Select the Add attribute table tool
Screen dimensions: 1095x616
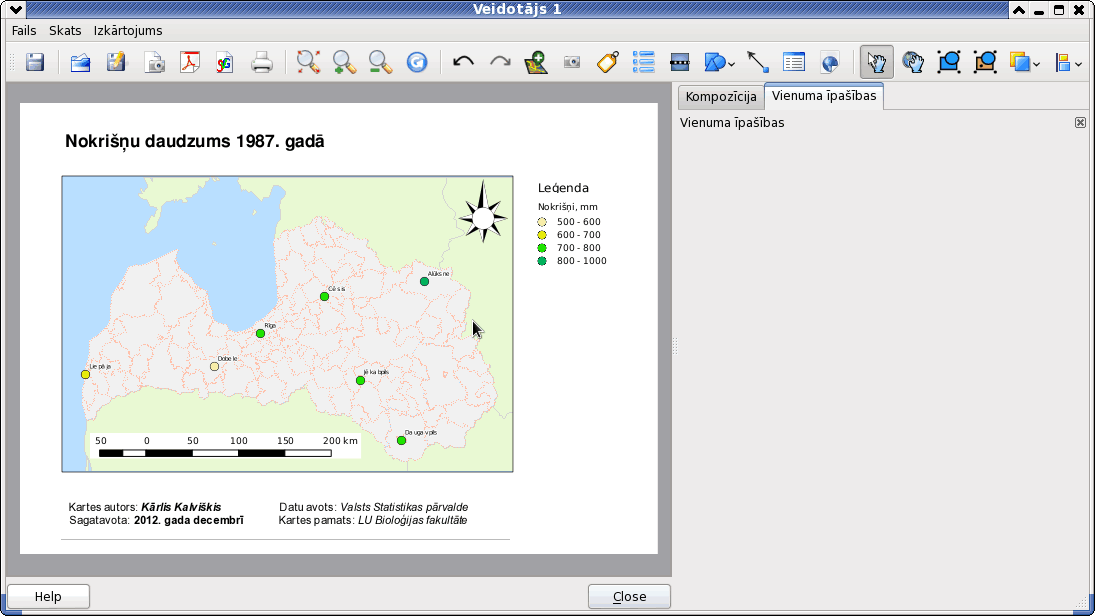(793, 62)
